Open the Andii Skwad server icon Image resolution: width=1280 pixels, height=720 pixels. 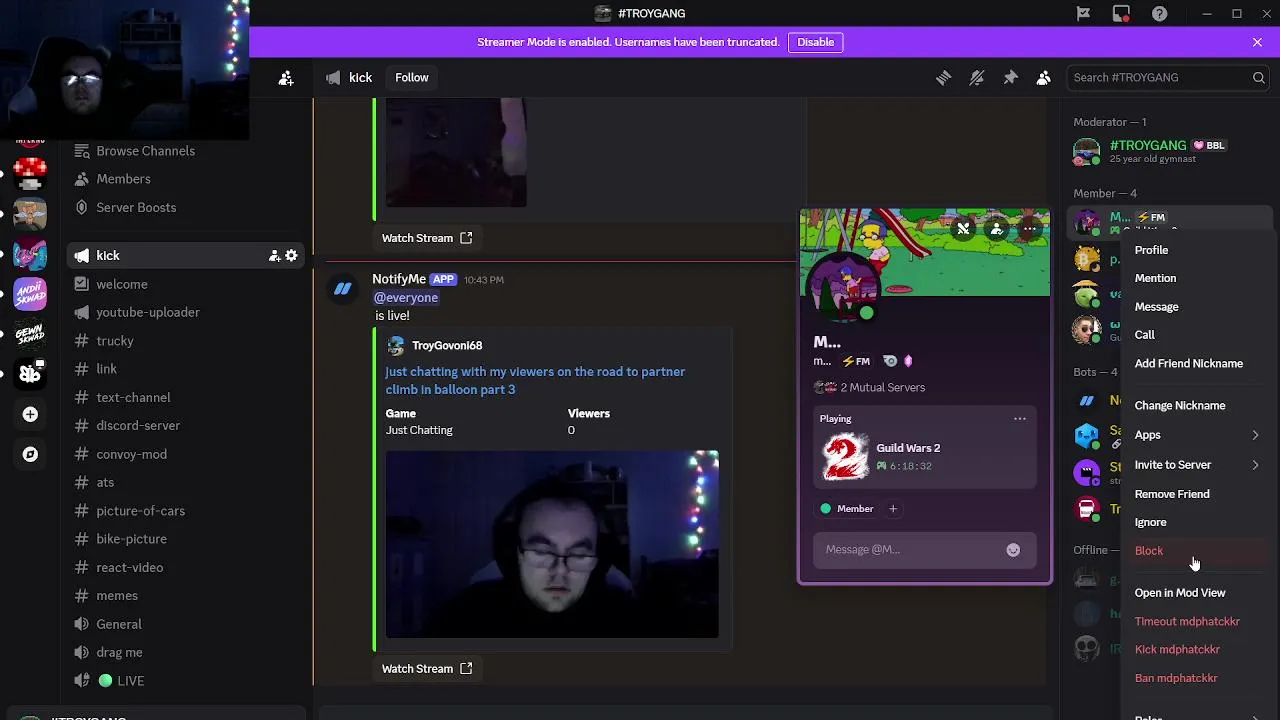click(30, 294)
